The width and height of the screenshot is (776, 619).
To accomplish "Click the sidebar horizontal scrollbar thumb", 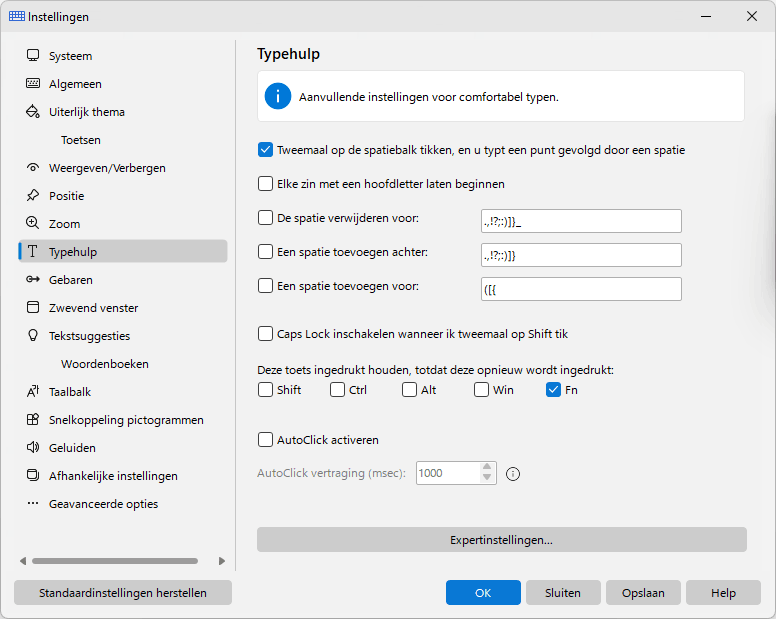I will [115, 561].
